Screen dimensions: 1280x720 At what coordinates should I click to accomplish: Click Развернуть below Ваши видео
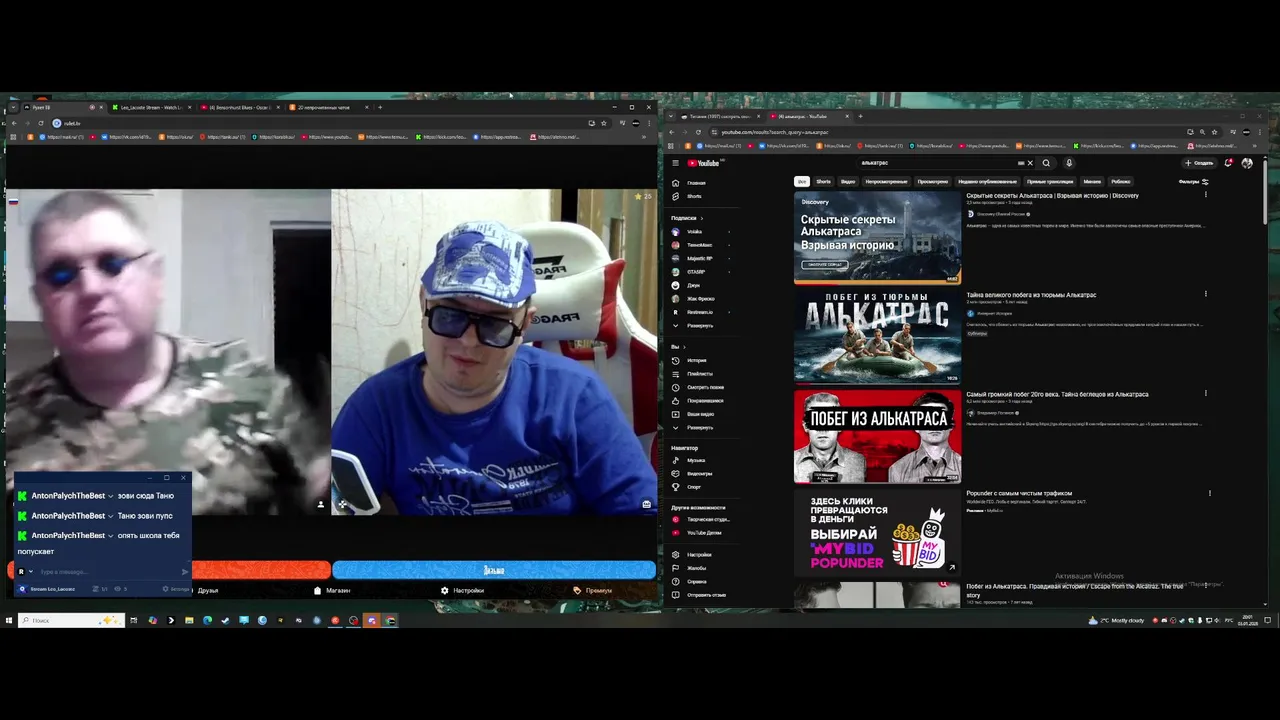[x=699, y=428]
